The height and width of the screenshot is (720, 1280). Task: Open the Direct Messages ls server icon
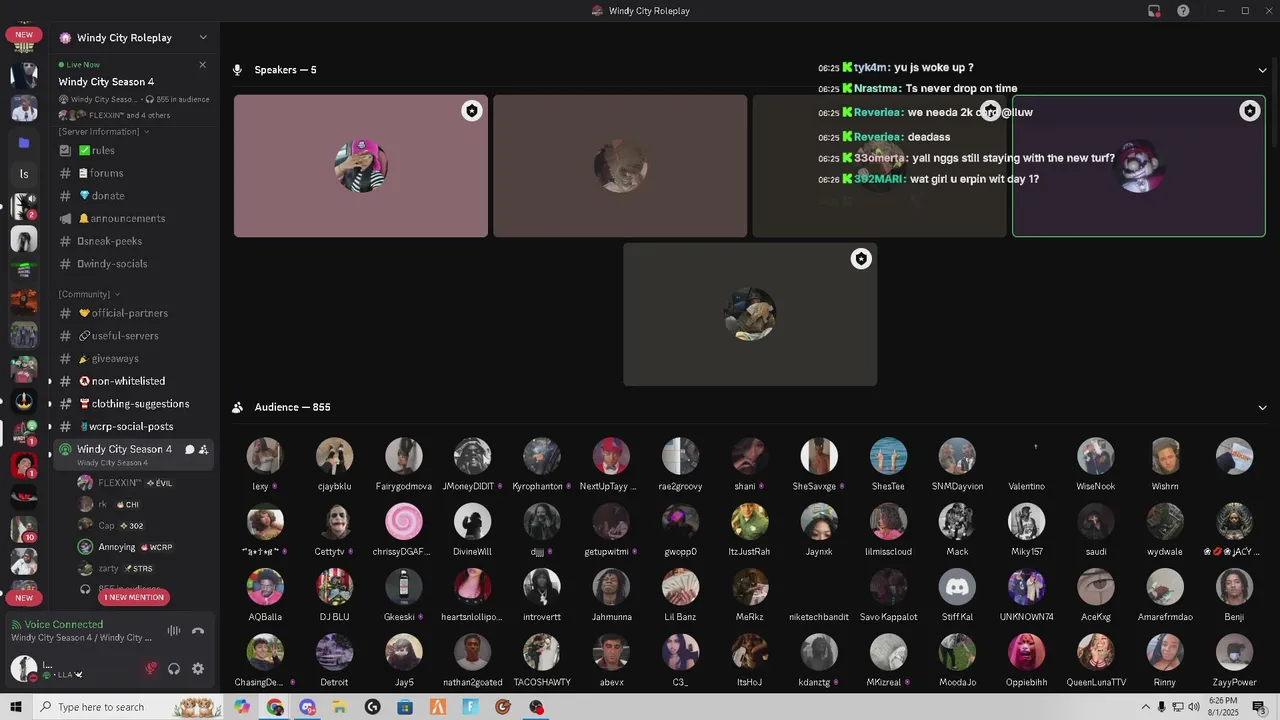pos(24,174)
